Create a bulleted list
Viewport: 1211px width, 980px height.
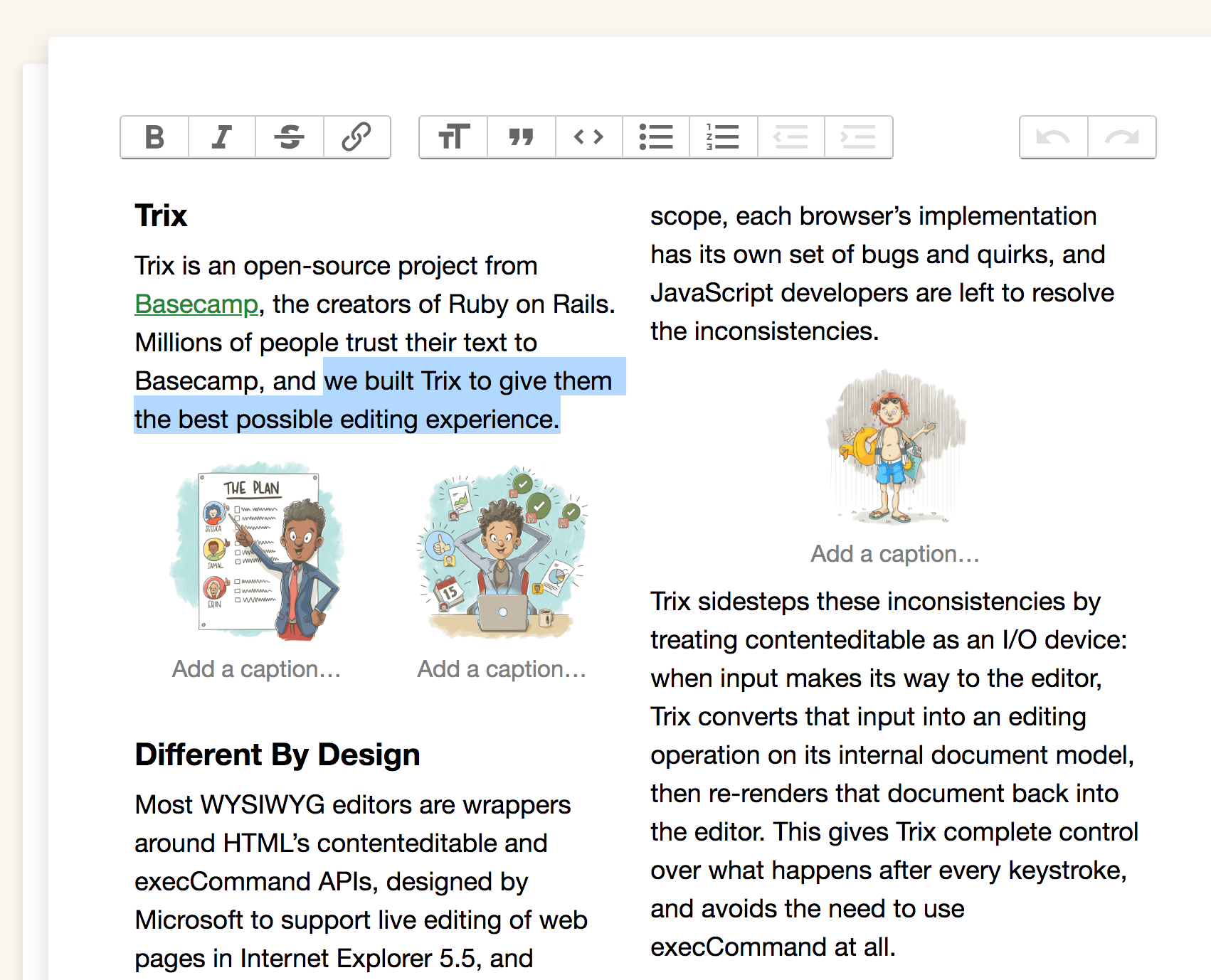655,137
